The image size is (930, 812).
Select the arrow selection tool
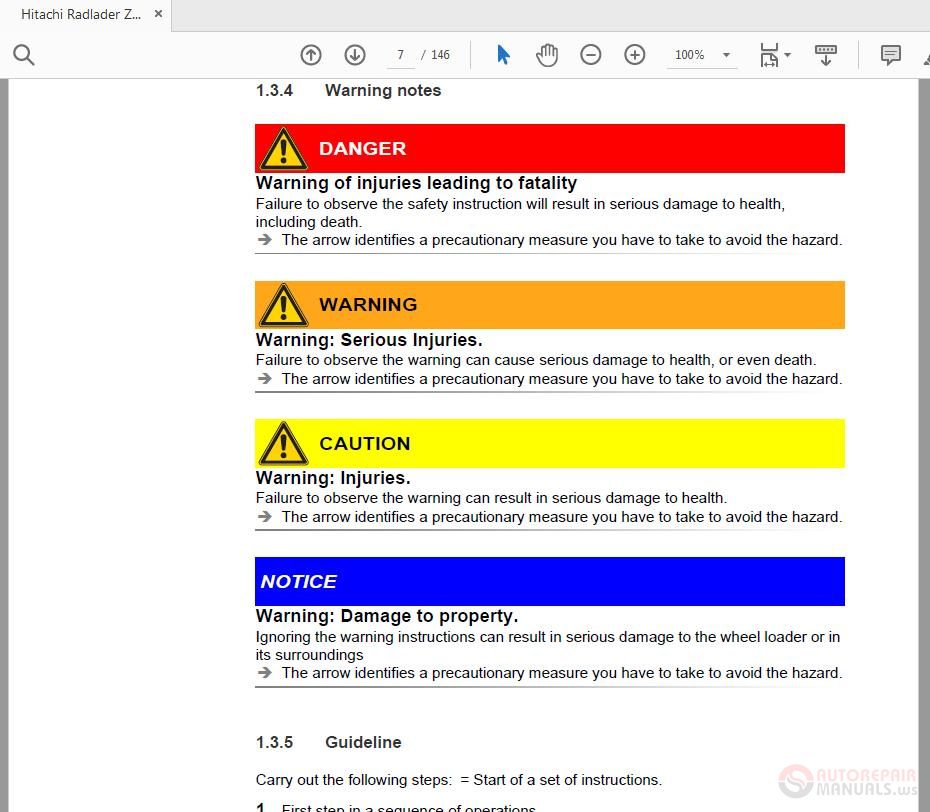tap(503, 55)
